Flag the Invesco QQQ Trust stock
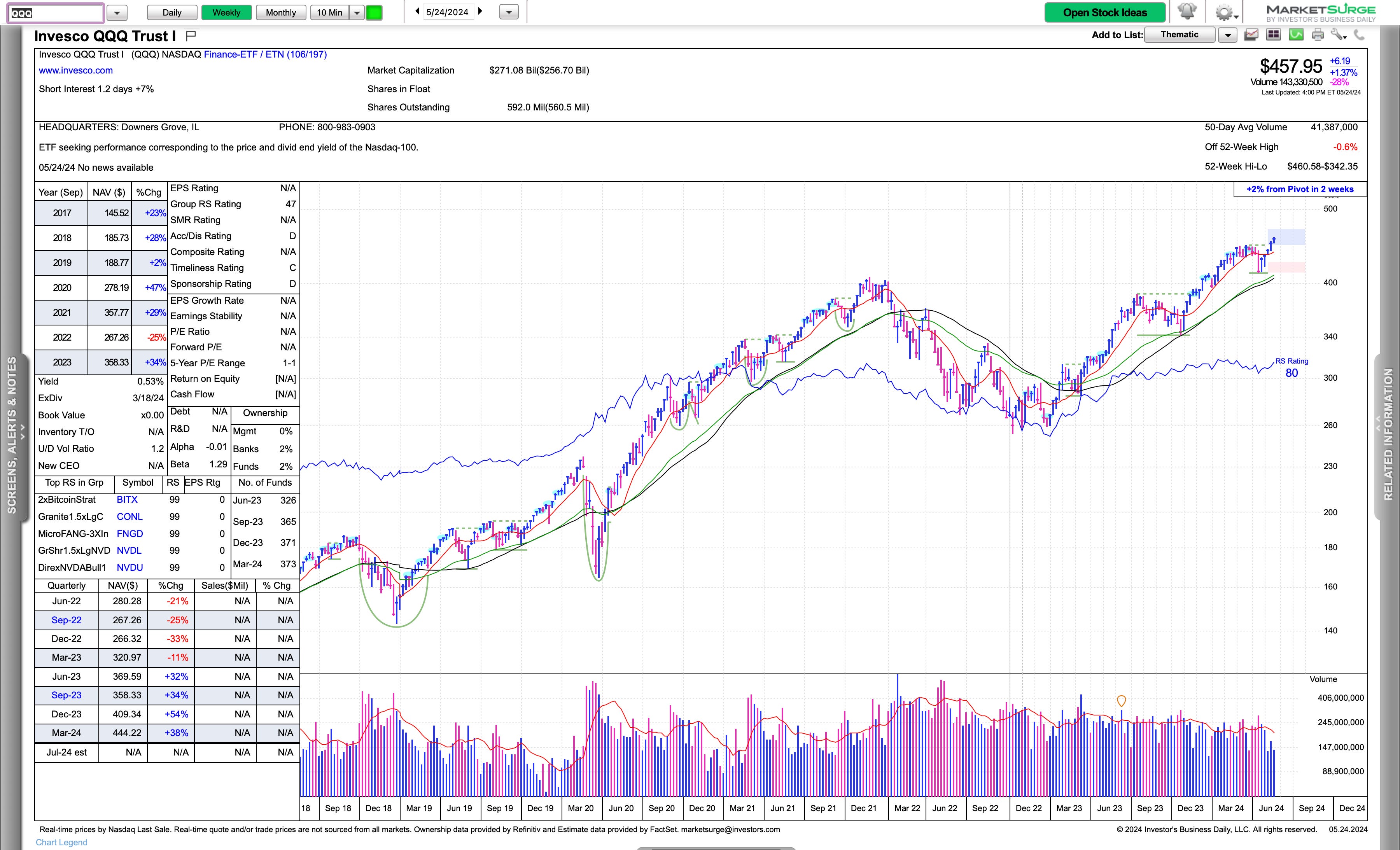1400x850 pixels. pos(191,36)
